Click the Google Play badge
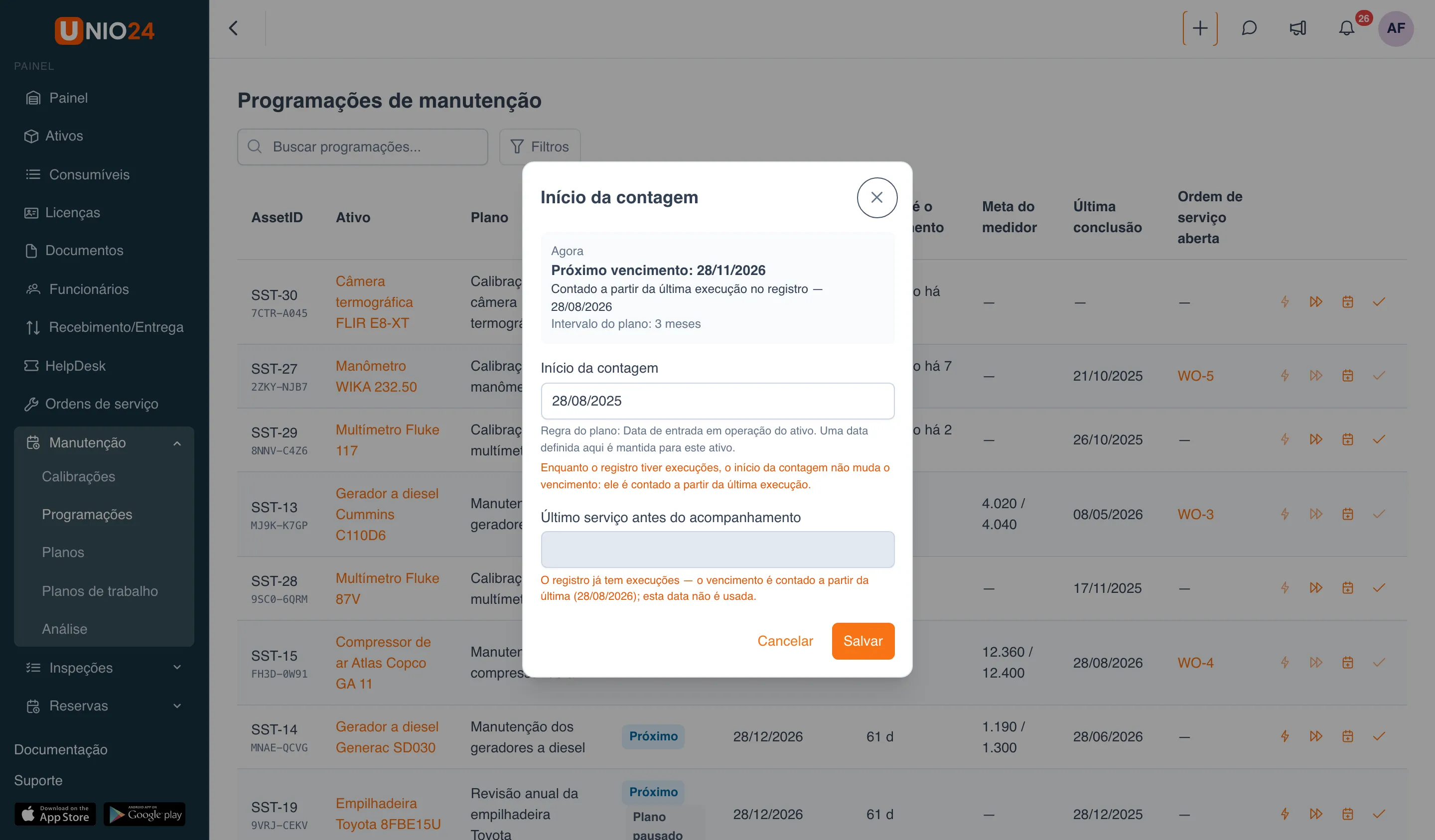Image resolution: width=1435 pixels, height=840 pixels. click(144, 814)
